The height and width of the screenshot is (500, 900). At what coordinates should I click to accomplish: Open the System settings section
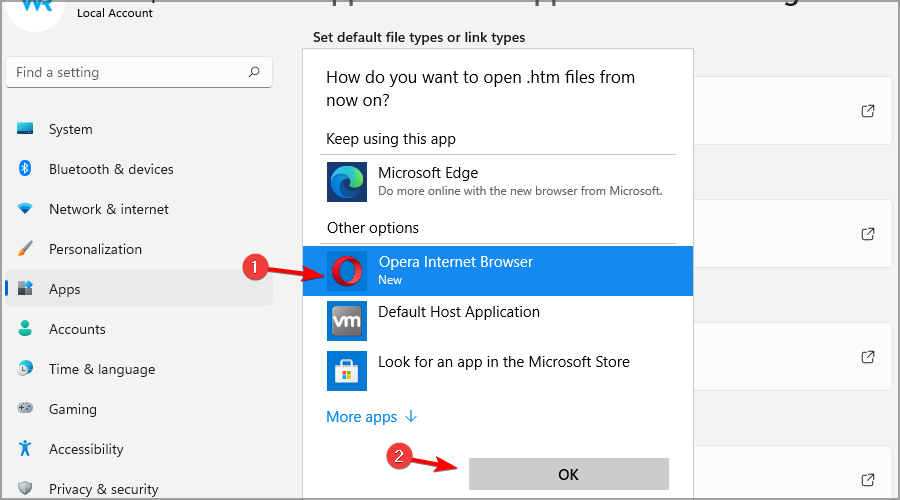pos(70,129)
